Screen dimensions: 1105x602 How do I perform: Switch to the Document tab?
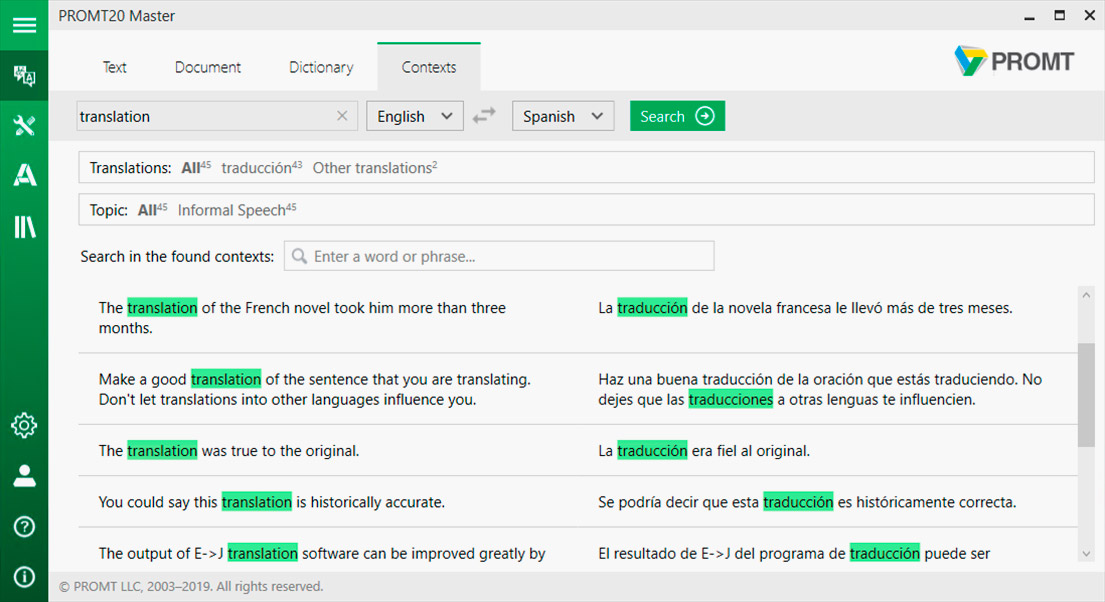coord(208,67)
